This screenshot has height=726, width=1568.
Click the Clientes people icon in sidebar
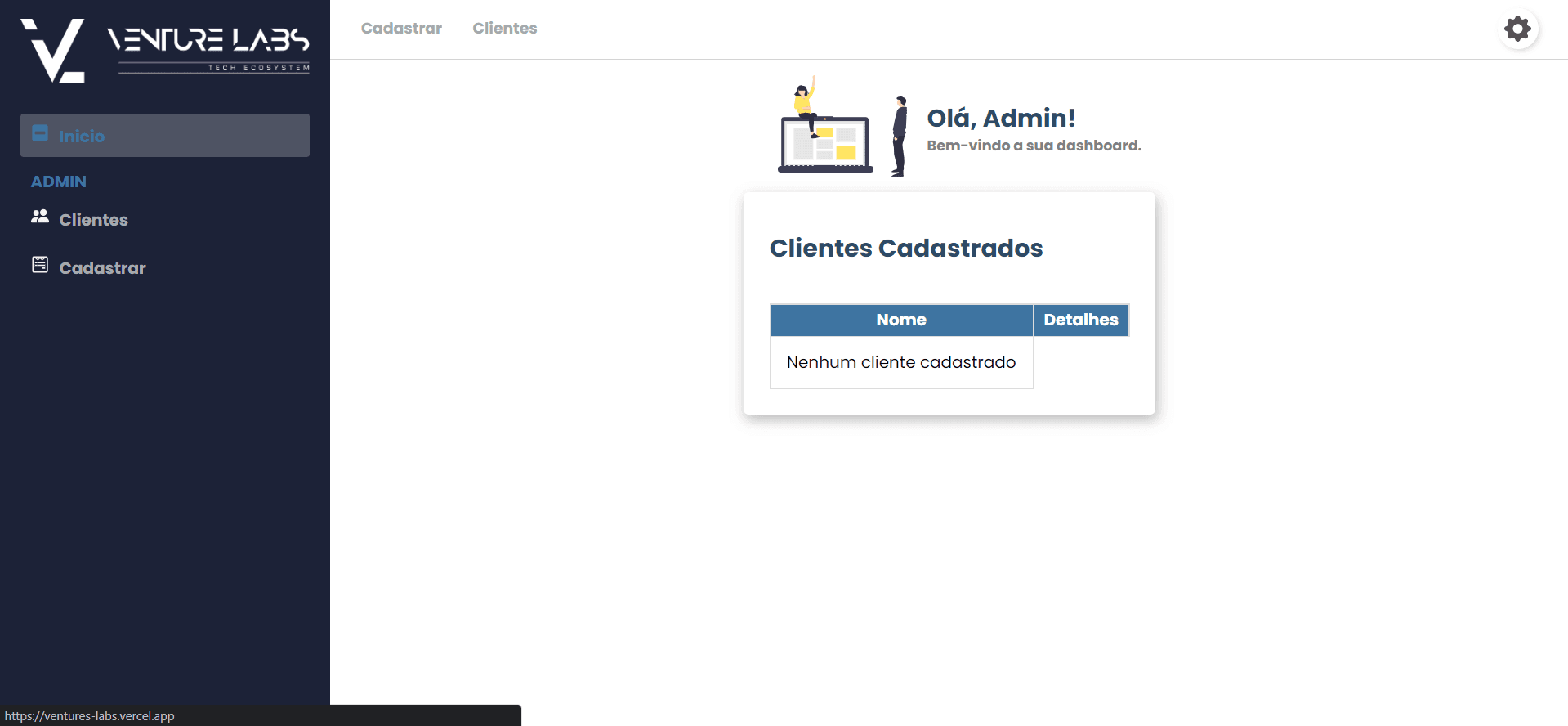[40, 217]
